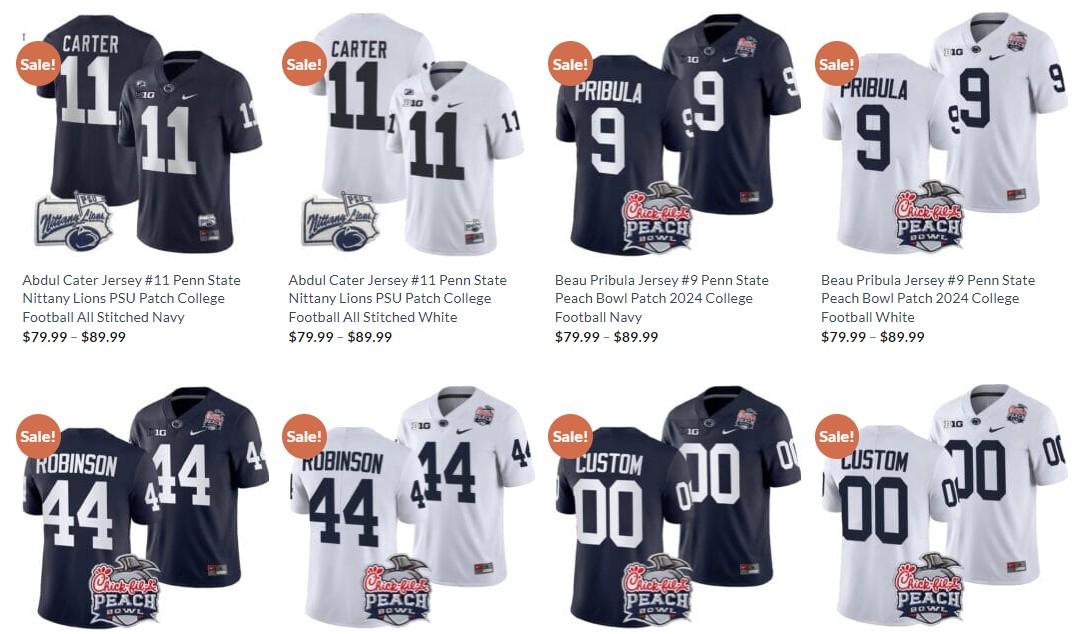The image size is (1080, 634).
Task: Open Abdul Cater All Stitched Navy link
Action: (x=132, y=298)
